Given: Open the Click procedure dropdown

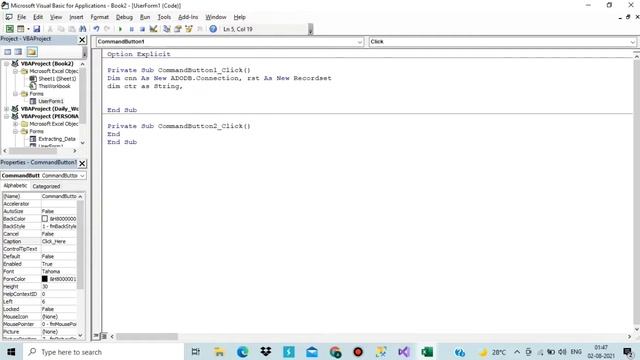Looking at the screenshot, I should click(632, 42).
